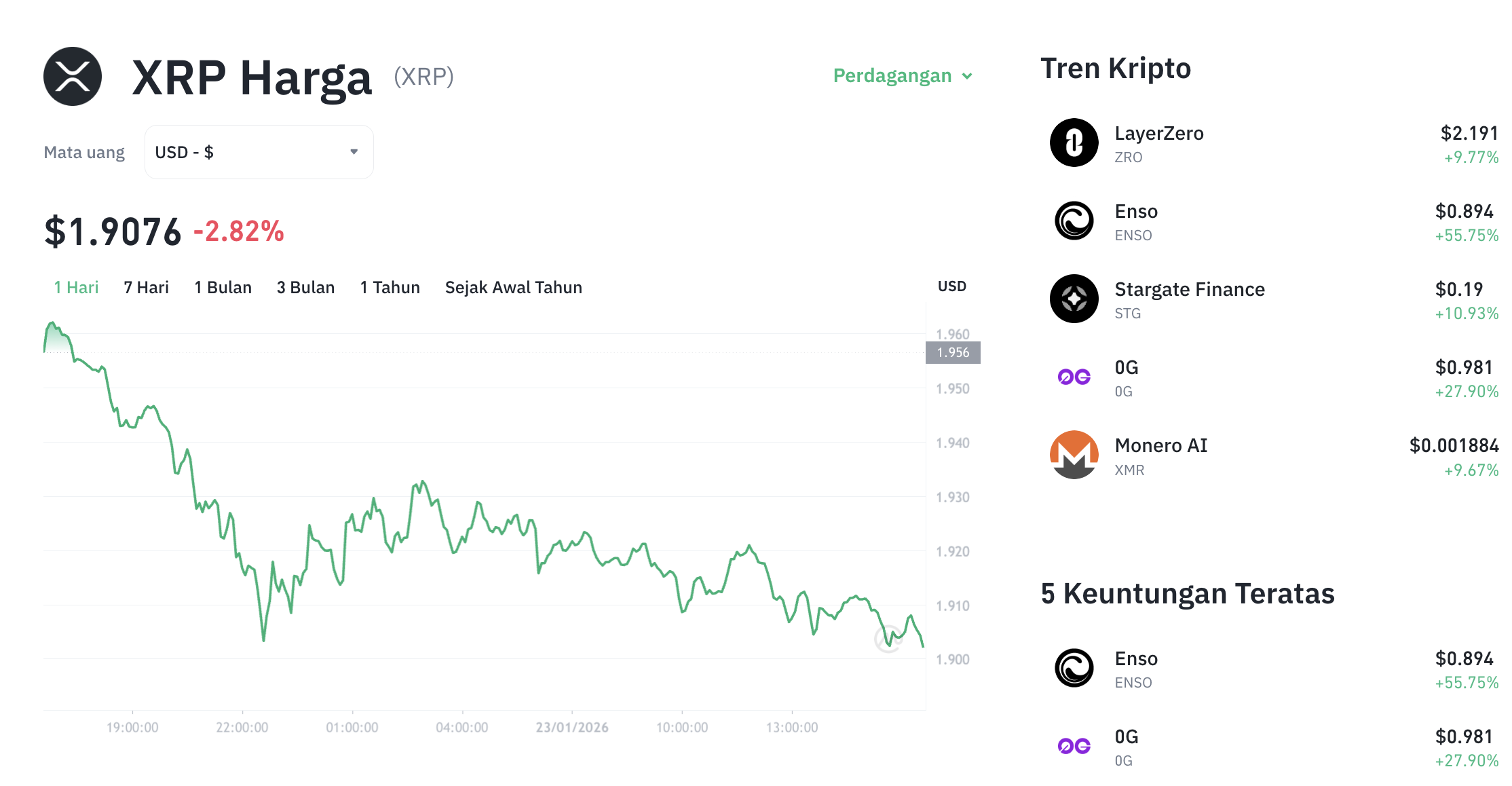Switch chart range to 7 Hari
This screenshot has height=786, width=1512.
(x=145, y=287)
